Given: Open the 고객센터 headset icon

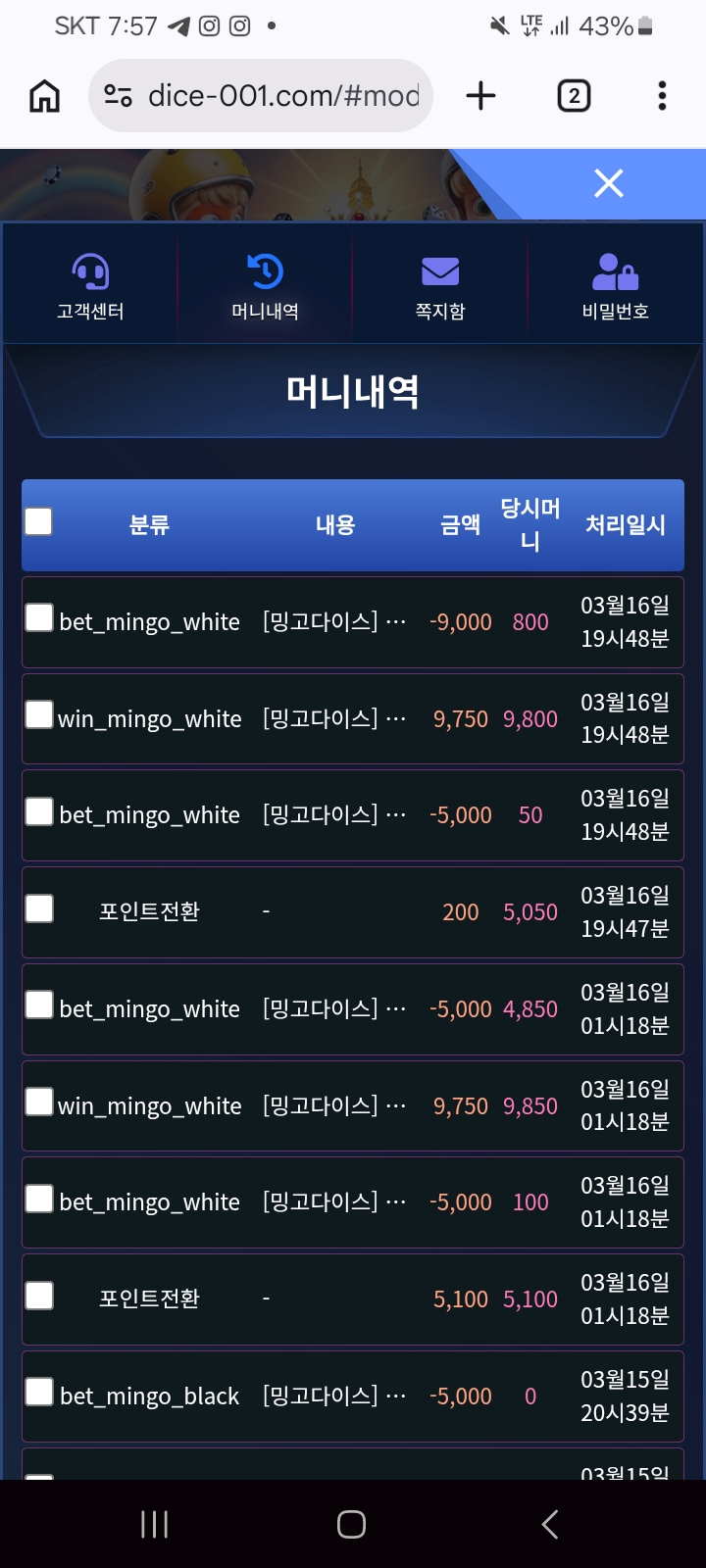Looking at the screenshot, I should 90,272.
